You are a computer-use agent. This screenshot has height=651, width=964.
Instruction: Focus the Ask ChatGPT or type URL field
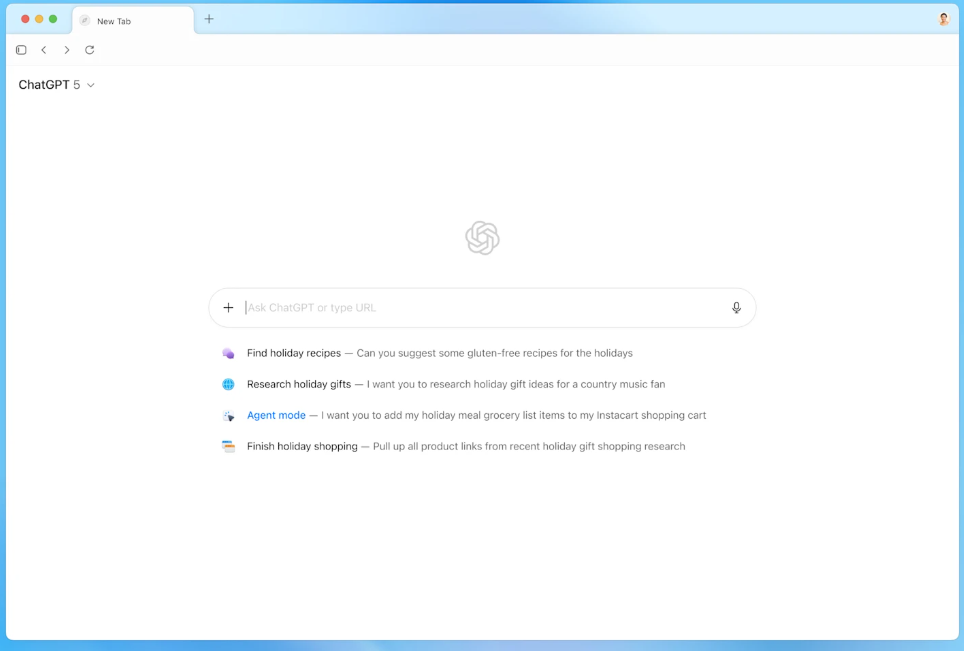pyautogui.click(x=483, y=307)
